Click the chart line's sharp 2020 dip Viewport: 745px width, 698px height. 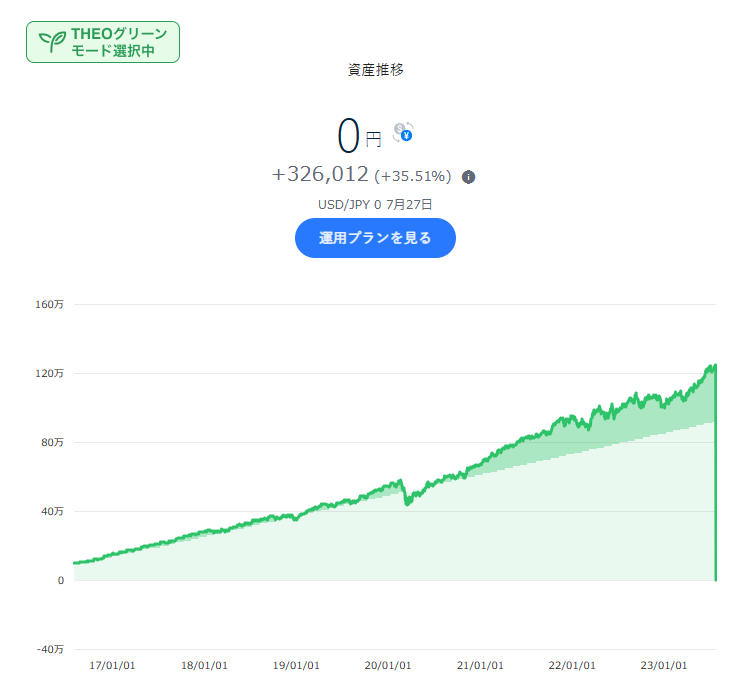[x=407, y=502]
